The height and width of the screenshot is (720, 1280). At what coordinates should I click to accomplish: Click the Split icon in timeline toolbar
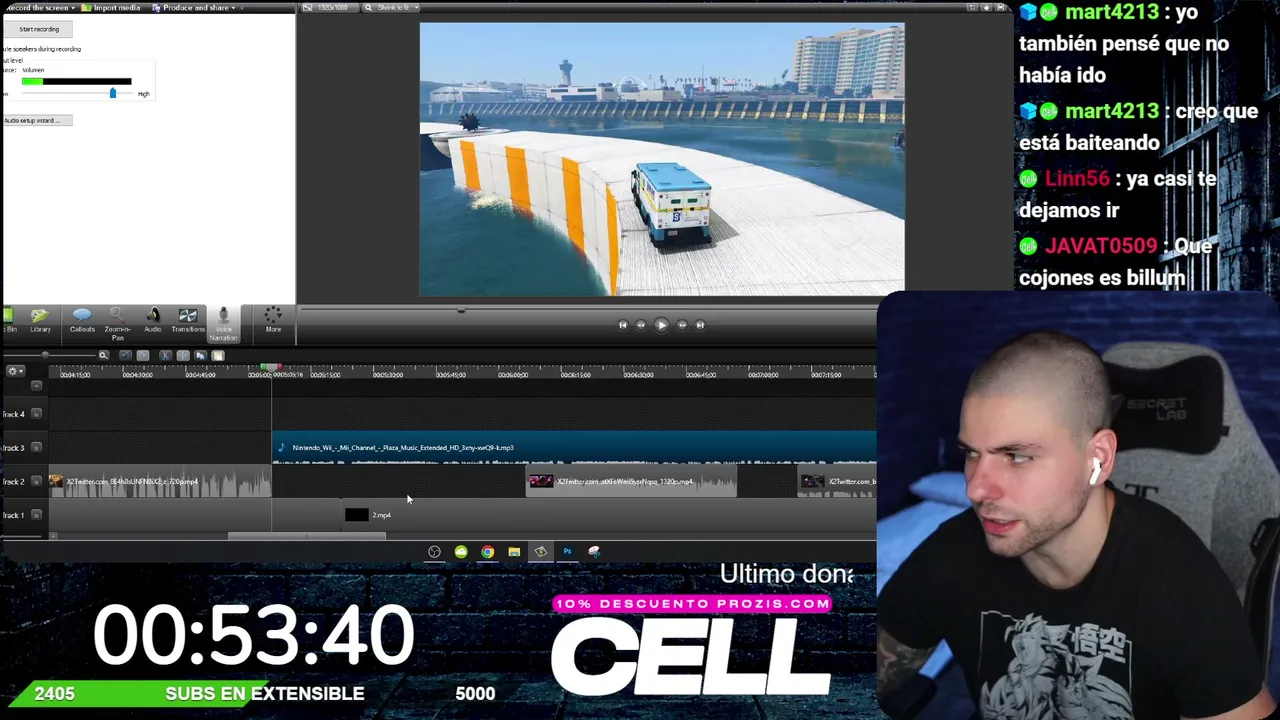183,356
